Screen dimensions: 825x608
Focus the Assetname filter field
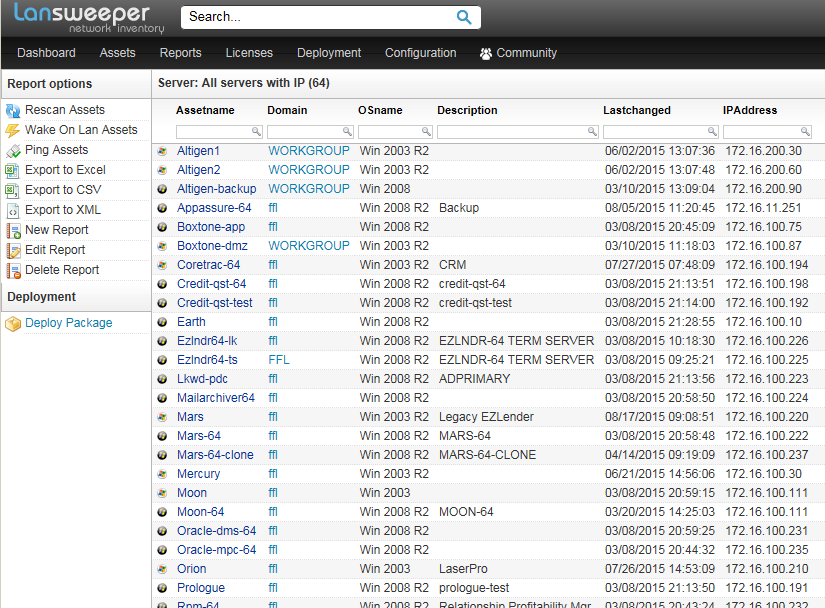219,131
